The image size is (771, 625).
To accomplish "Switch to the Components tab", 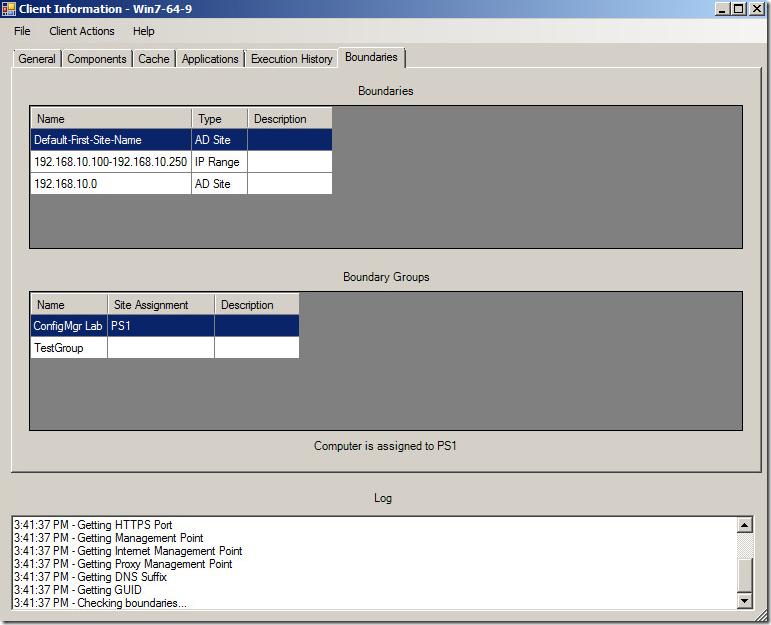I will coord(97,59).
